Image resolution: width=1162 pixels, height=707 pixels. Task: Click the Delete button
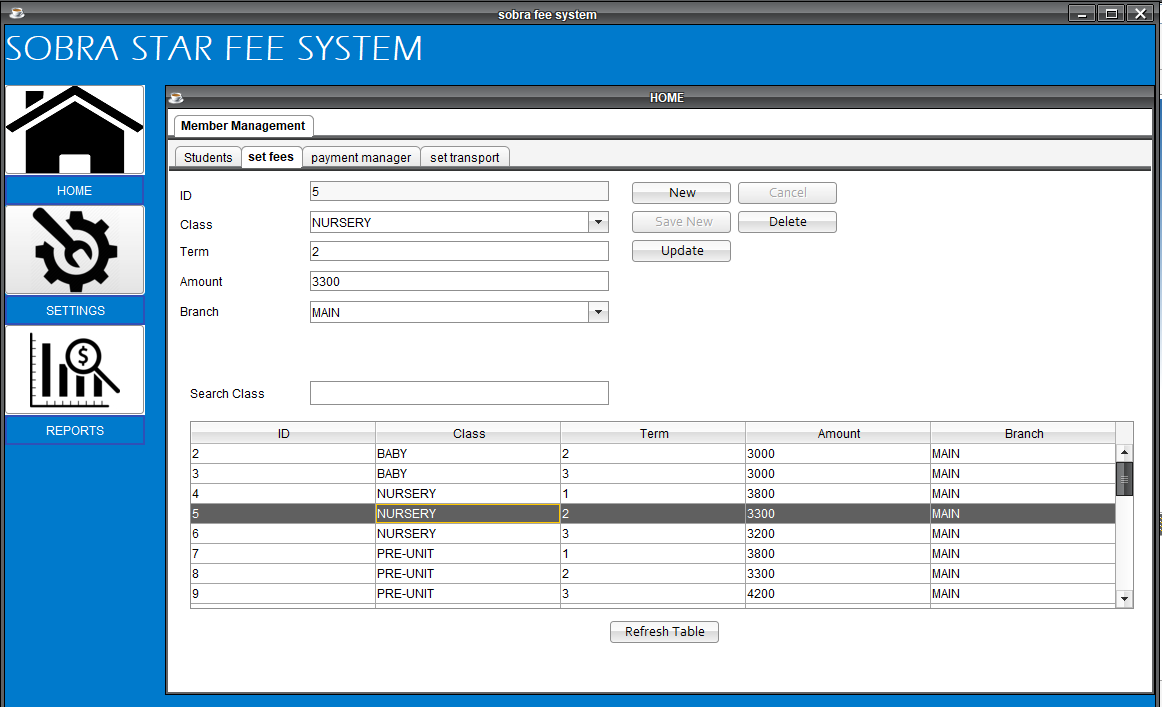787,222
